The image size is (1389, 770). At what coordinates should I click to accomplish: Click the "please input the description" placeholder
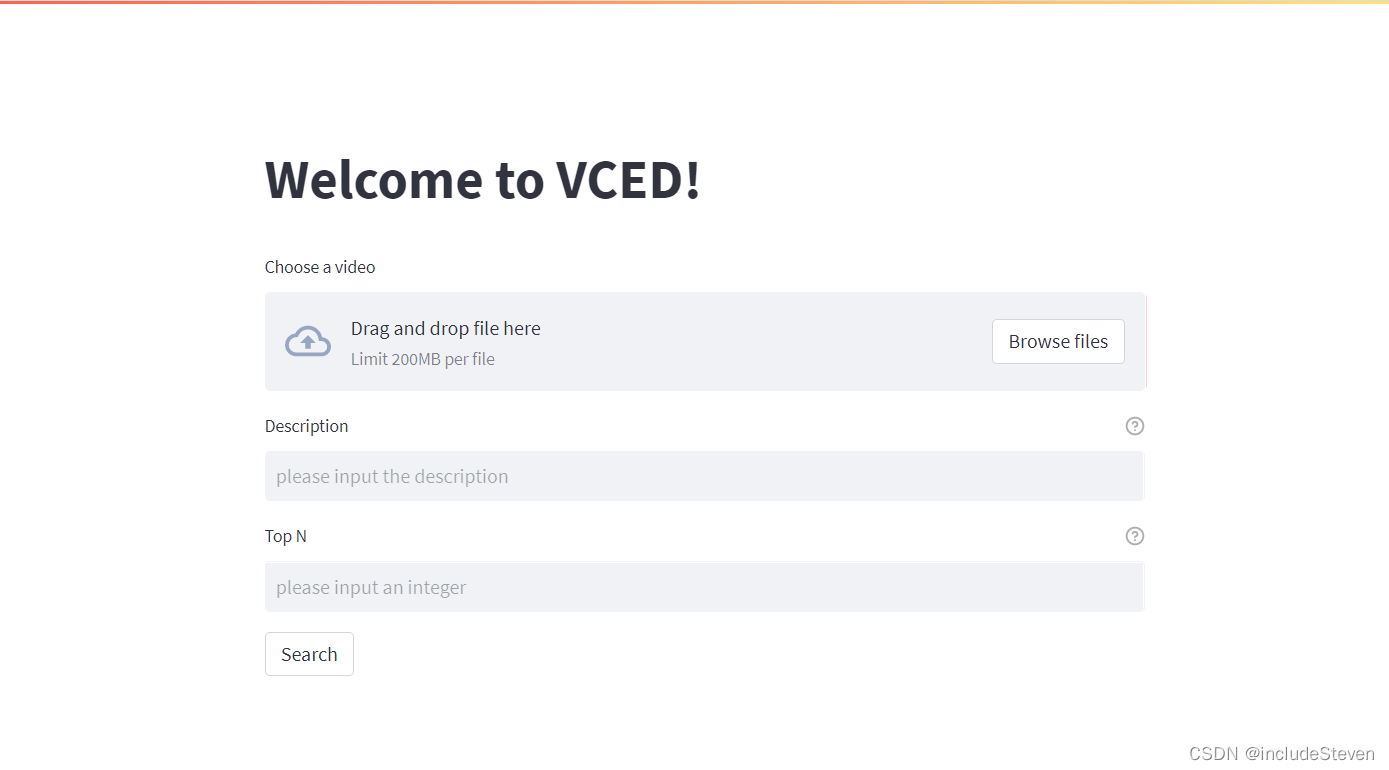[392, 476]
